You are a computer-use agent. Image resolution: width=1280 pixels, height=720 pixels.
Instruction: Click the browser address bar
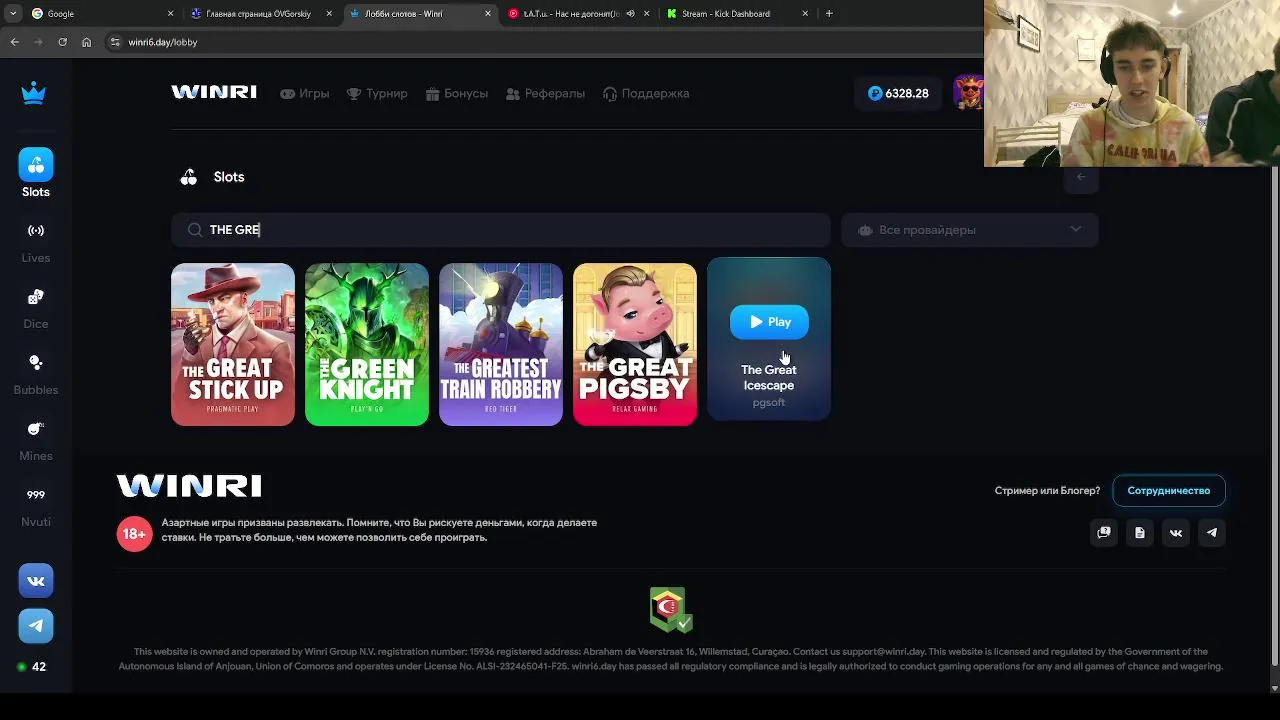540,42
